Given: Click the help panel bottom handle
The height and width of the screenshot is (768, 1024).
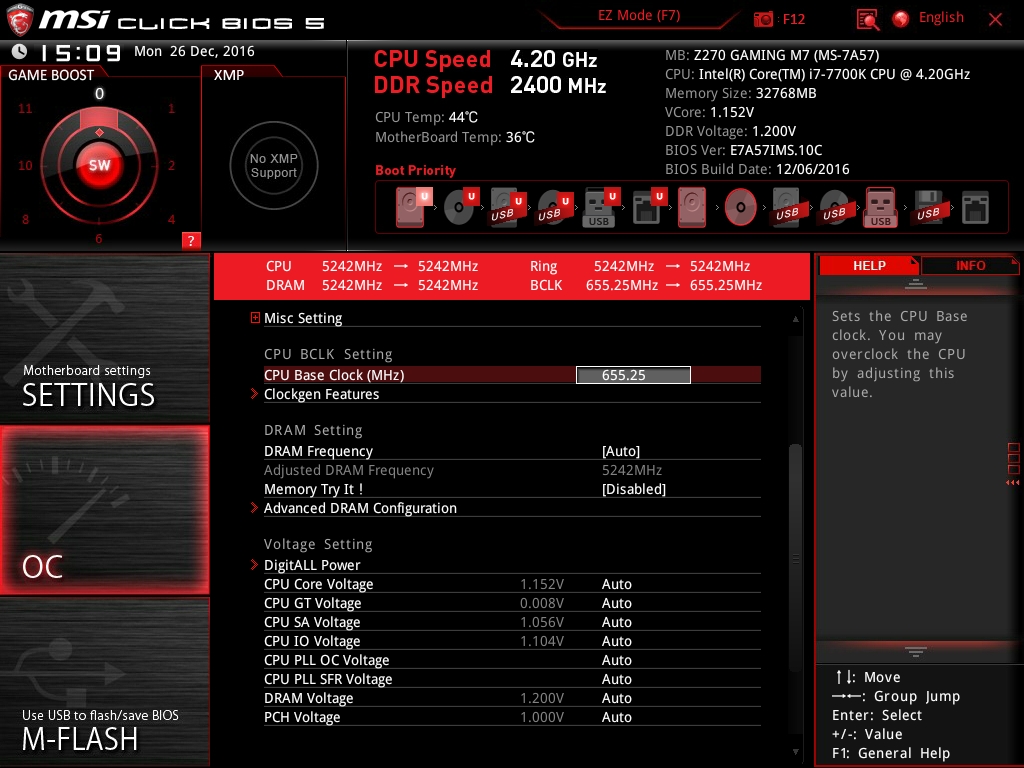Looking at the screenshot, I should (916, 651).
